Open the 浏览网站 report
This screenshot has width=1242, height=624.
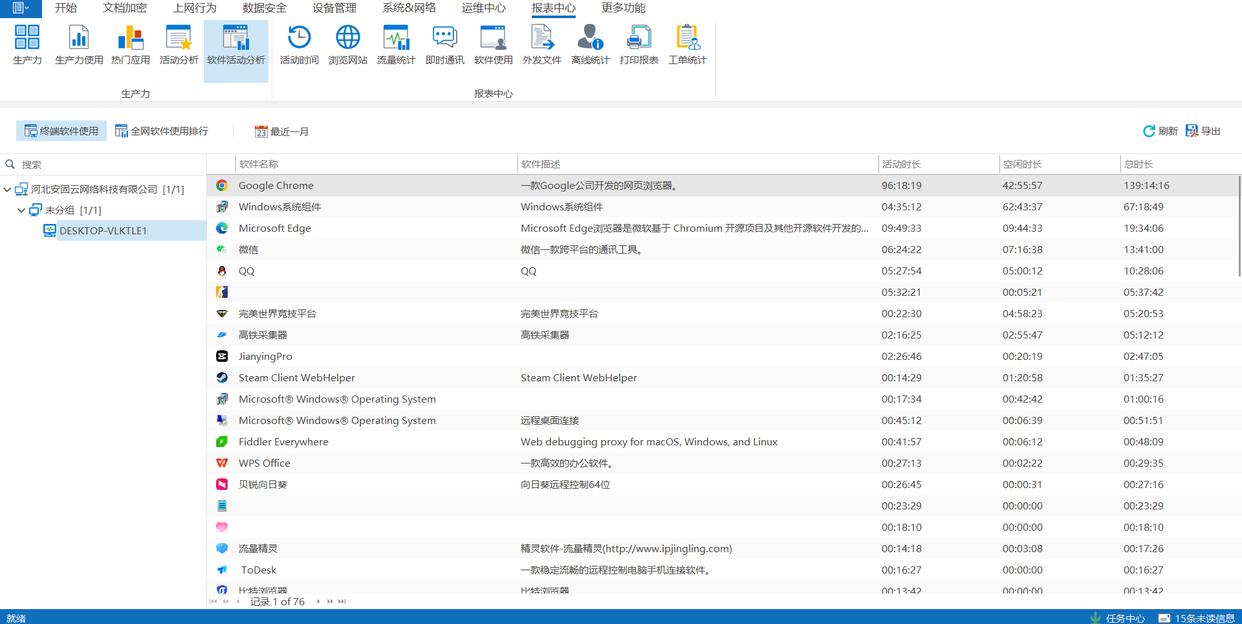(x=347, y=45)
